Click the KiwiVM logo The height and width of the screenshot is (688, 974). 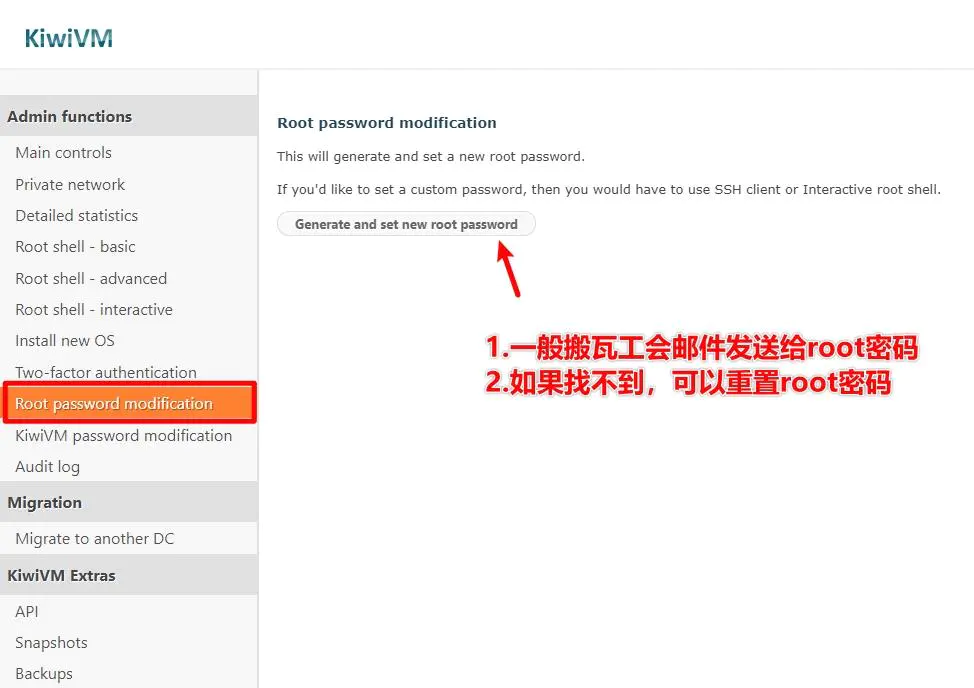pos(68,38)
